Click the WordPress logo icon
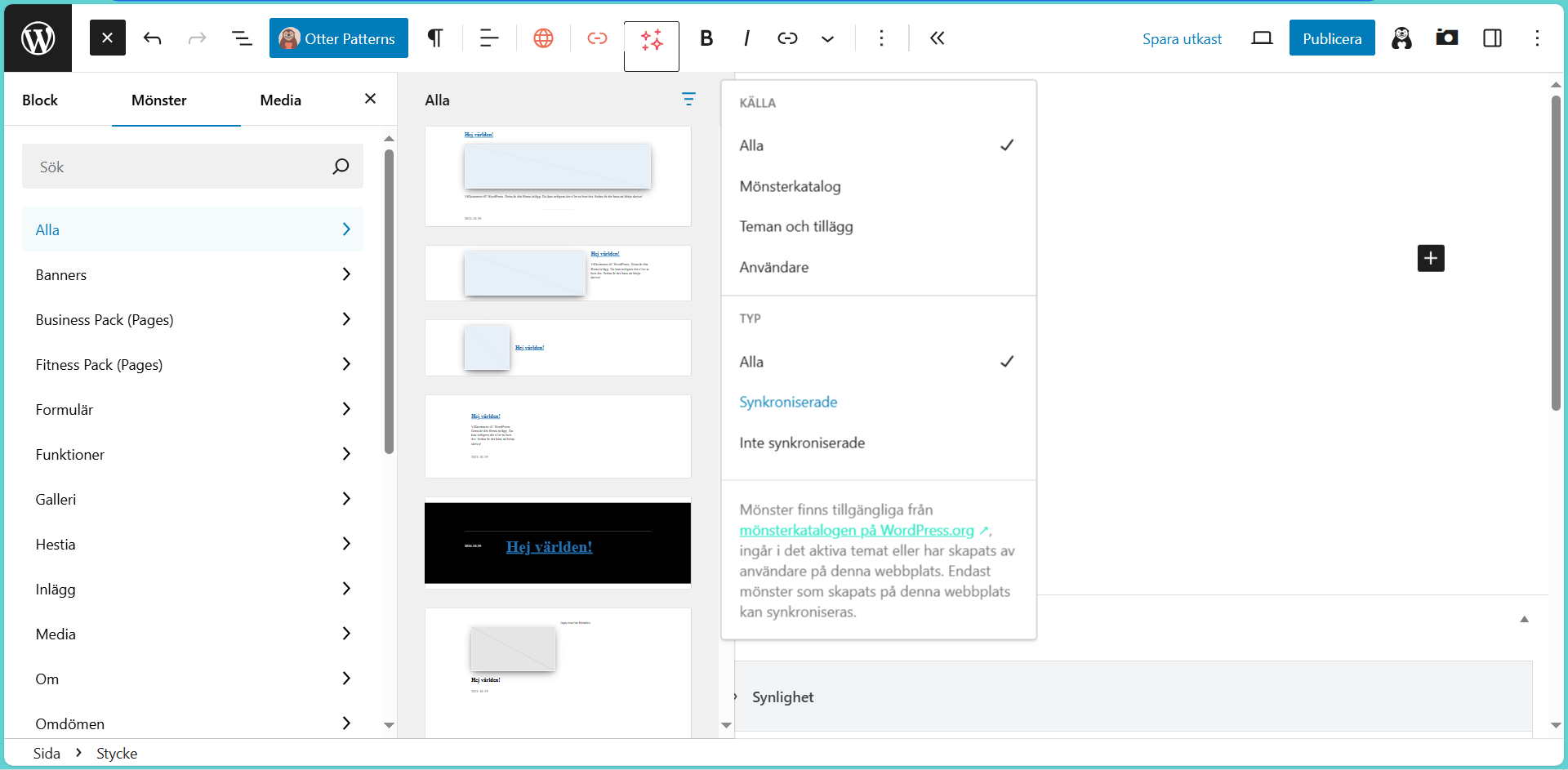The image size is (1568, 770). (38, 38)
